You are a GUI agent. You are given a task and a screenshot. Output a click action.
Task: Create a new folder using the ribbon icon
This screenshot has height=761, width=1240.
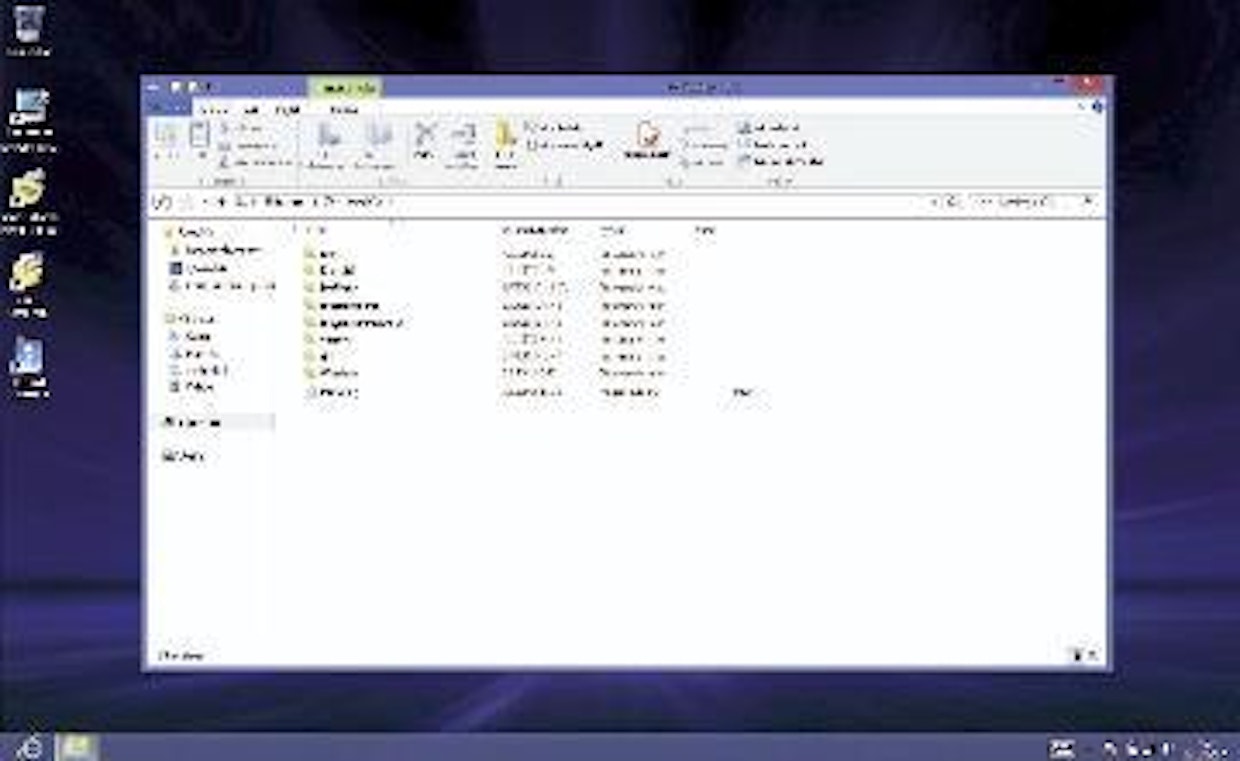pos(506,137)
